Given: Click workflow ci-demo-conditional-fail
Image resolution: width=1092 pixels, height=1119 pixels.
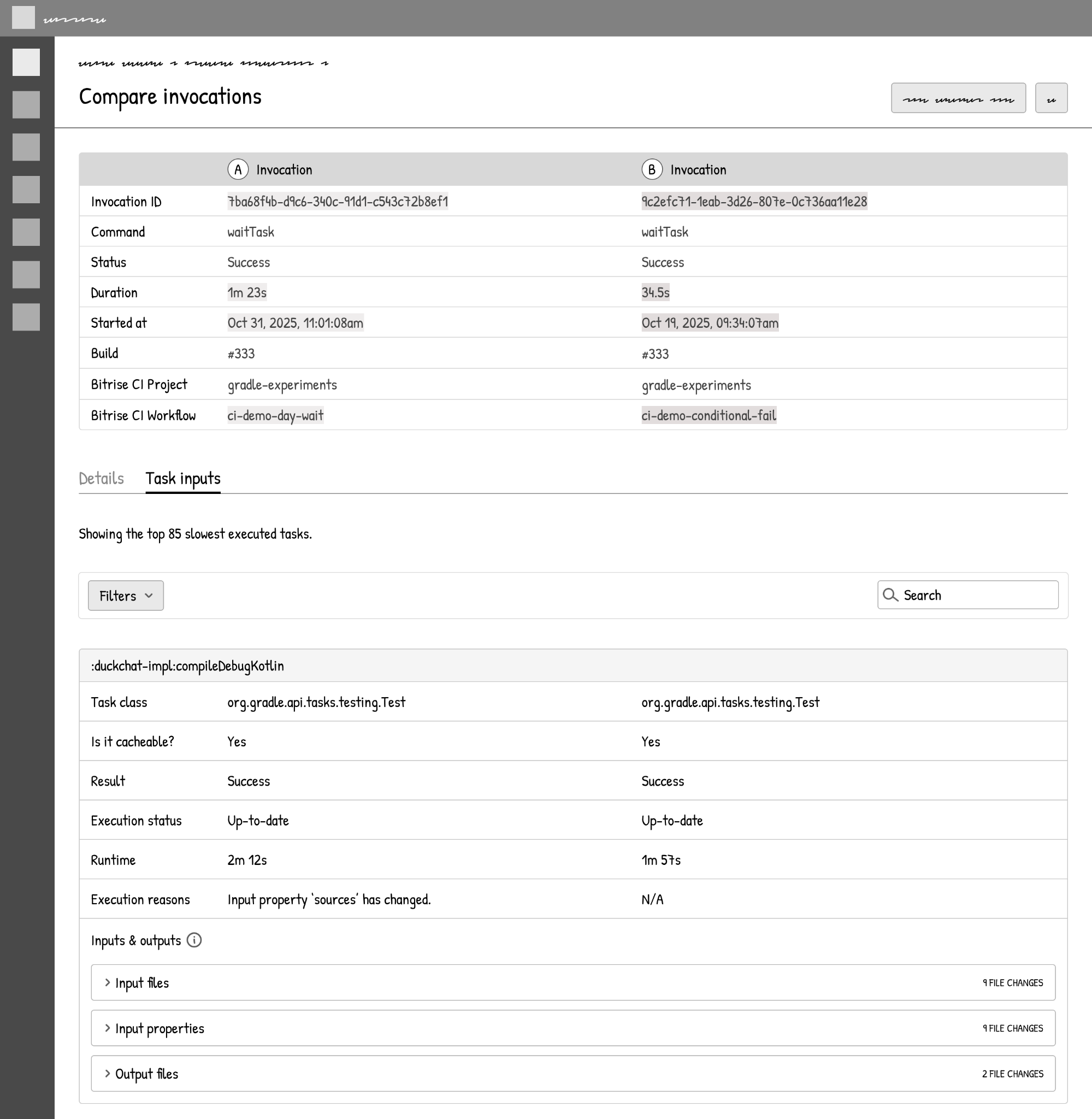Looking at the screenshot, I should tap(709, 415).
